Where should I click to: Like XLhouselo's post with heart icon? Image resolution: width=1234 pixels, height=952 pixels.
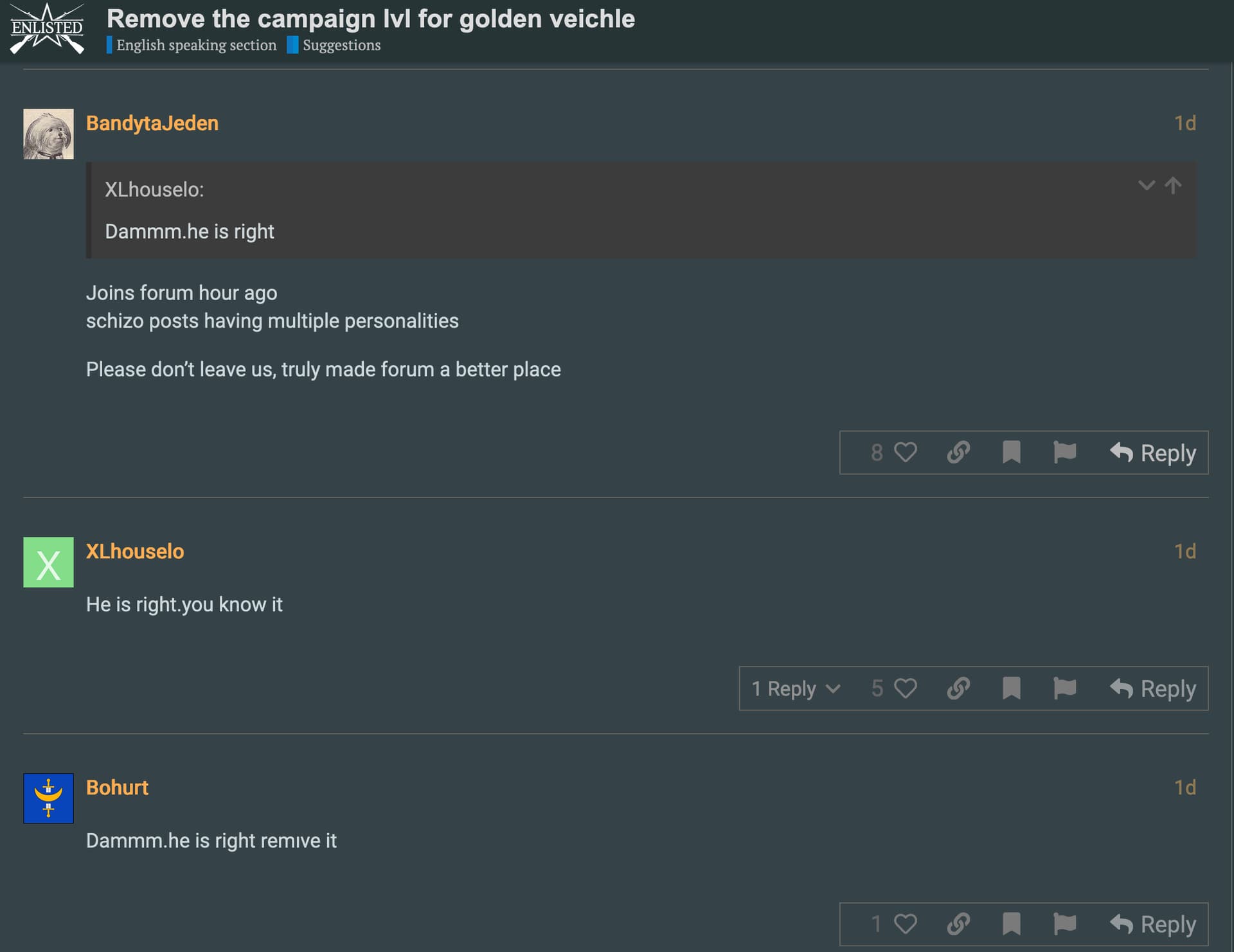click(x=905, y=688)
